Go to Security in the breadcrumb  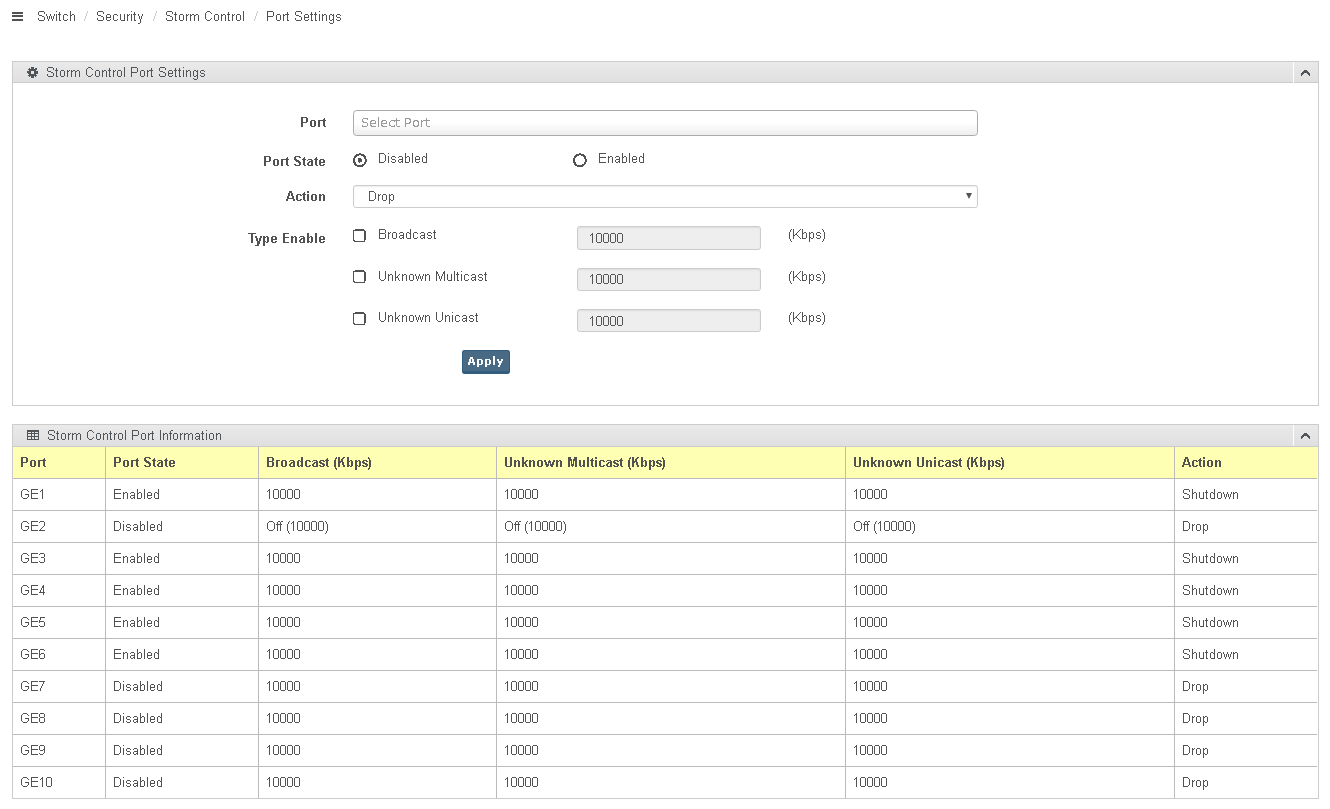point(119,17)
